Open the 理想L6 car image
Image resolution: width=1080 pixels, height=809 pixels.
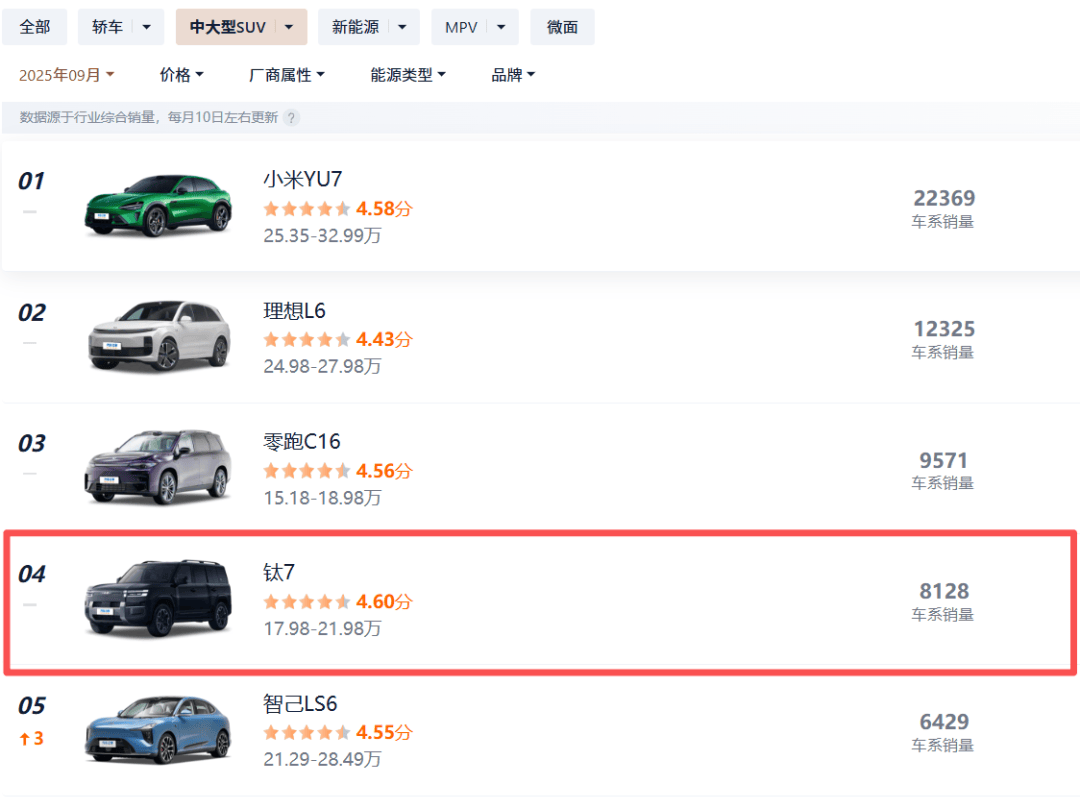coord(158,335)
